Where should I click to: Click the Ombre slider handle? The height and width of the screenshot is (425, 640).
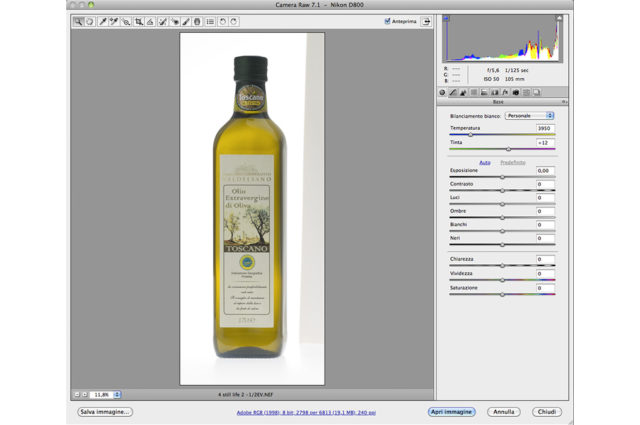(x=502, y=218)
